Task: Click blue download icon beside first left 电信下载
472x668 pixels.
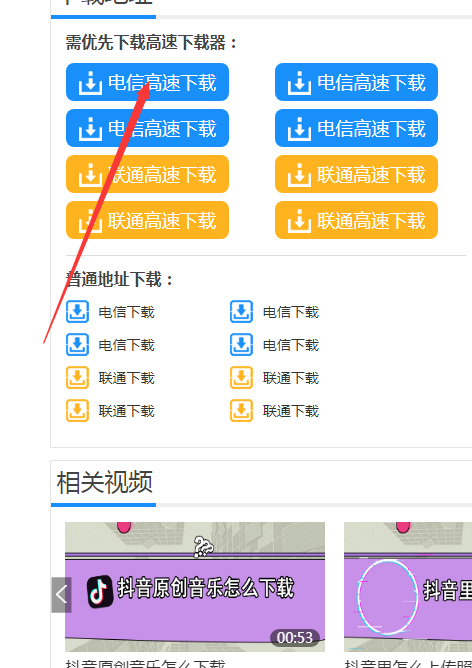Action: (x=77, y=312)
